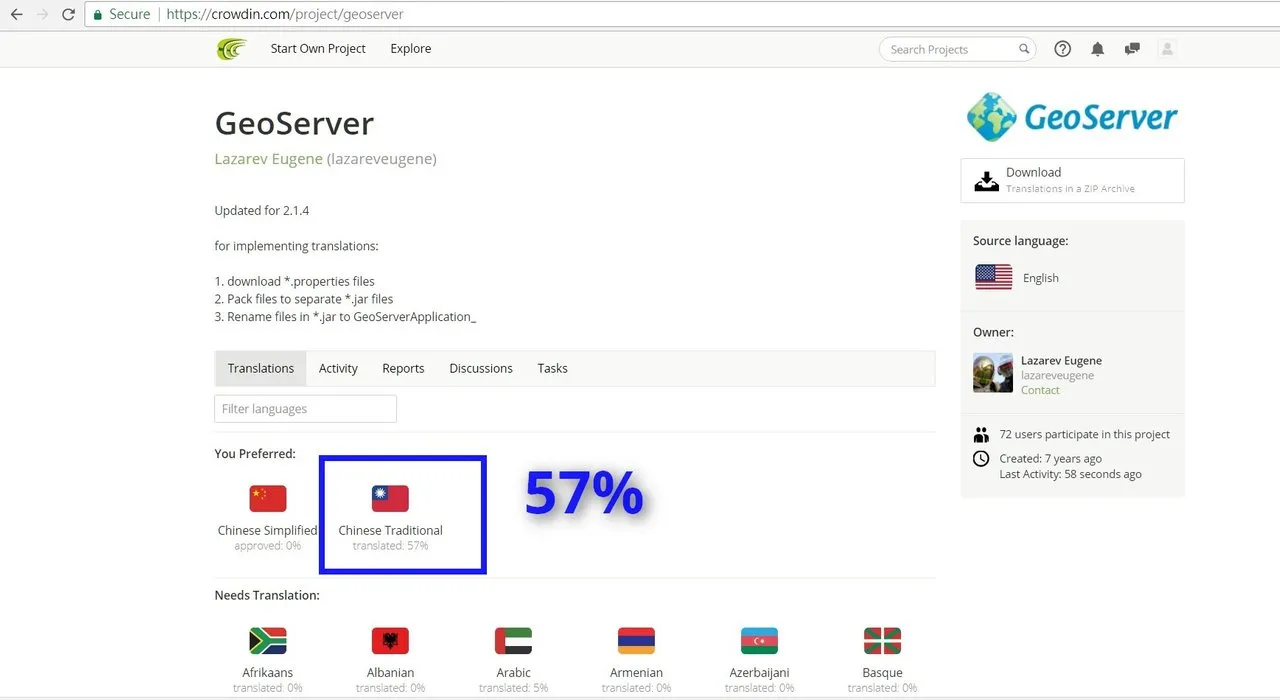
Task: Click 'Last Activity: 58 seconds ago'
Action: click(1070, 474)
